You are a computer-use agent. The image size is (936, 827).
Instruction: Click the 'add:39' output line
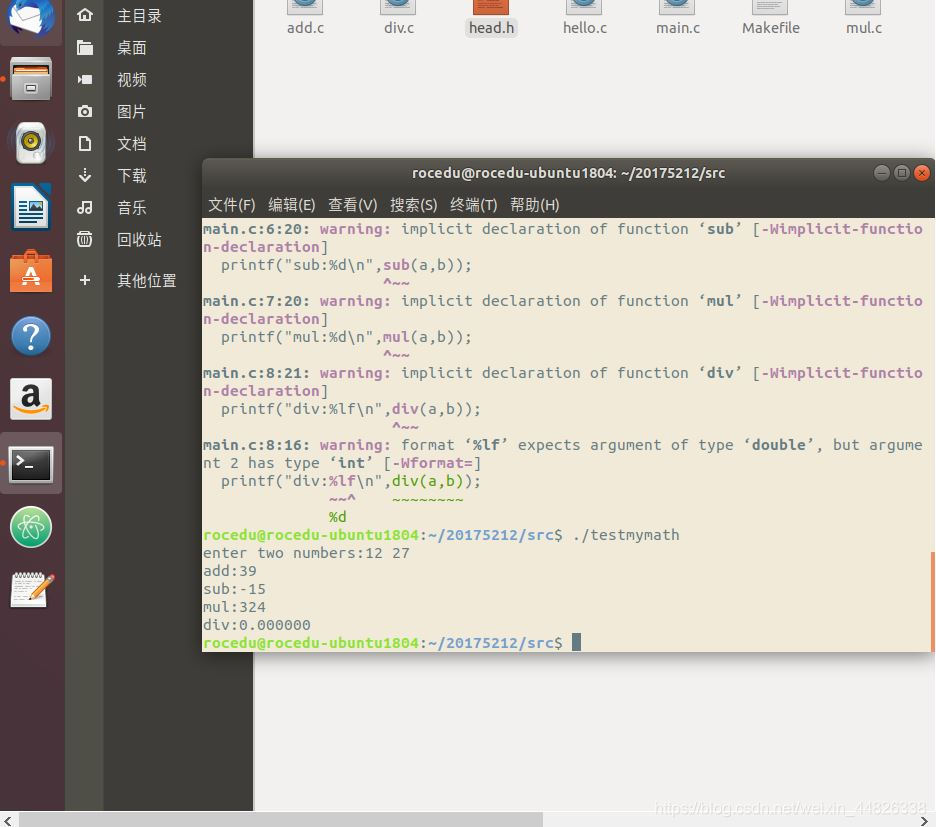230,571
